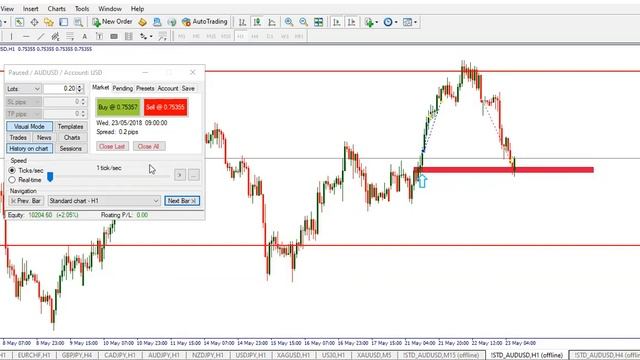This screenshot has width=640, height=360.
Task: Click Sell @ 0.75355 button
Action: (x=165, y=107)
